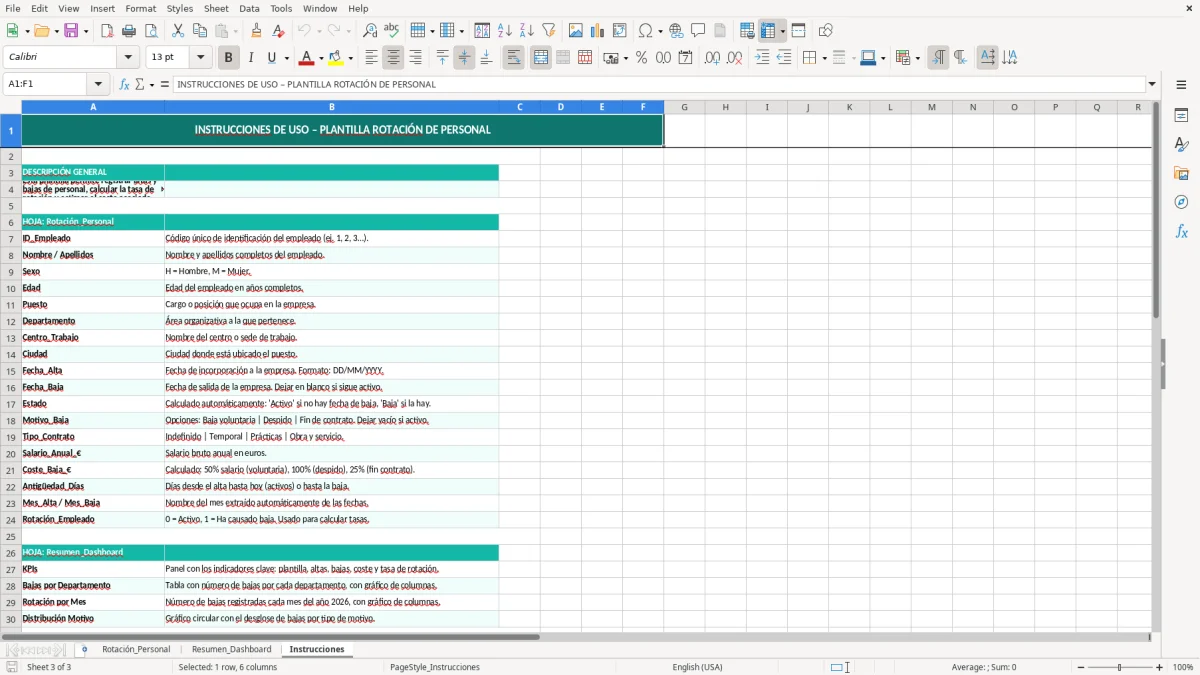Toggle Italic formatting

tap(251, 58)
